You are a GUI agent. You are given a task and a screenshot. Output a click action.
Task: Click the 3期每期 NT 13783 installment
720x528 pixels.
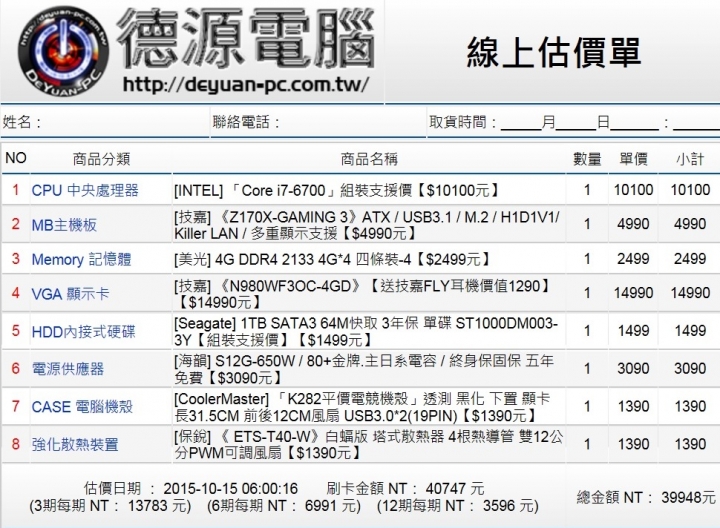click(x=110, y=506)
